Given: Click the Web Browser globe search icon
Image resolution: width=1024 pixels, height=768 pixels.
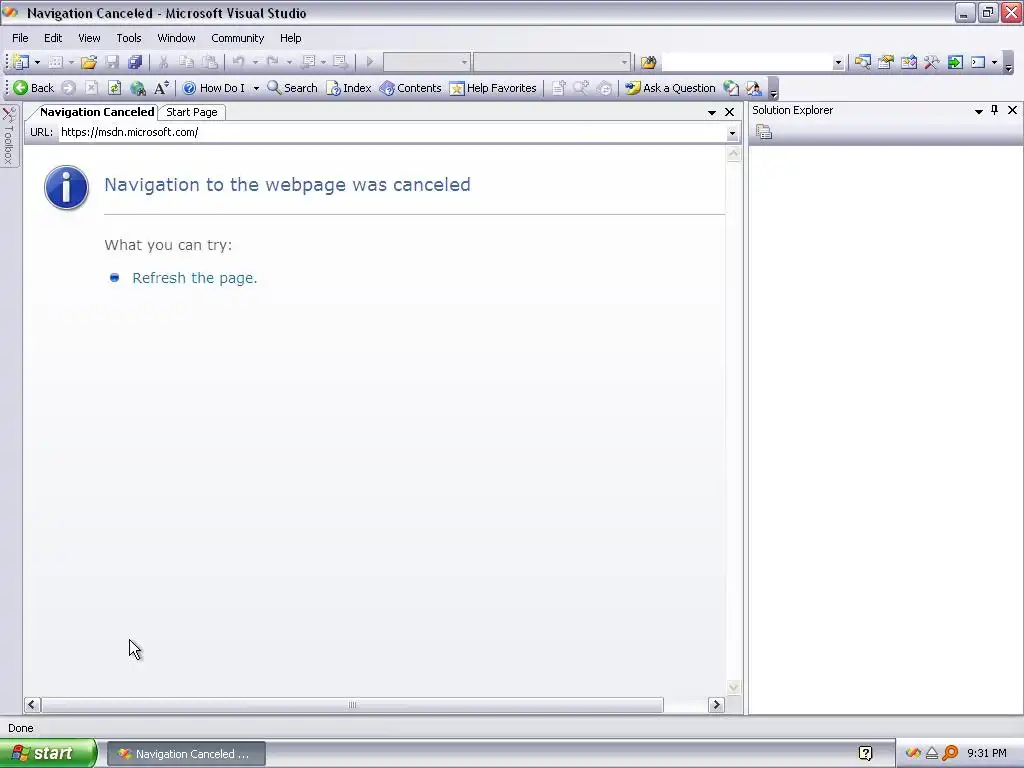Looking at the screenshot, I should click(138, 88).
